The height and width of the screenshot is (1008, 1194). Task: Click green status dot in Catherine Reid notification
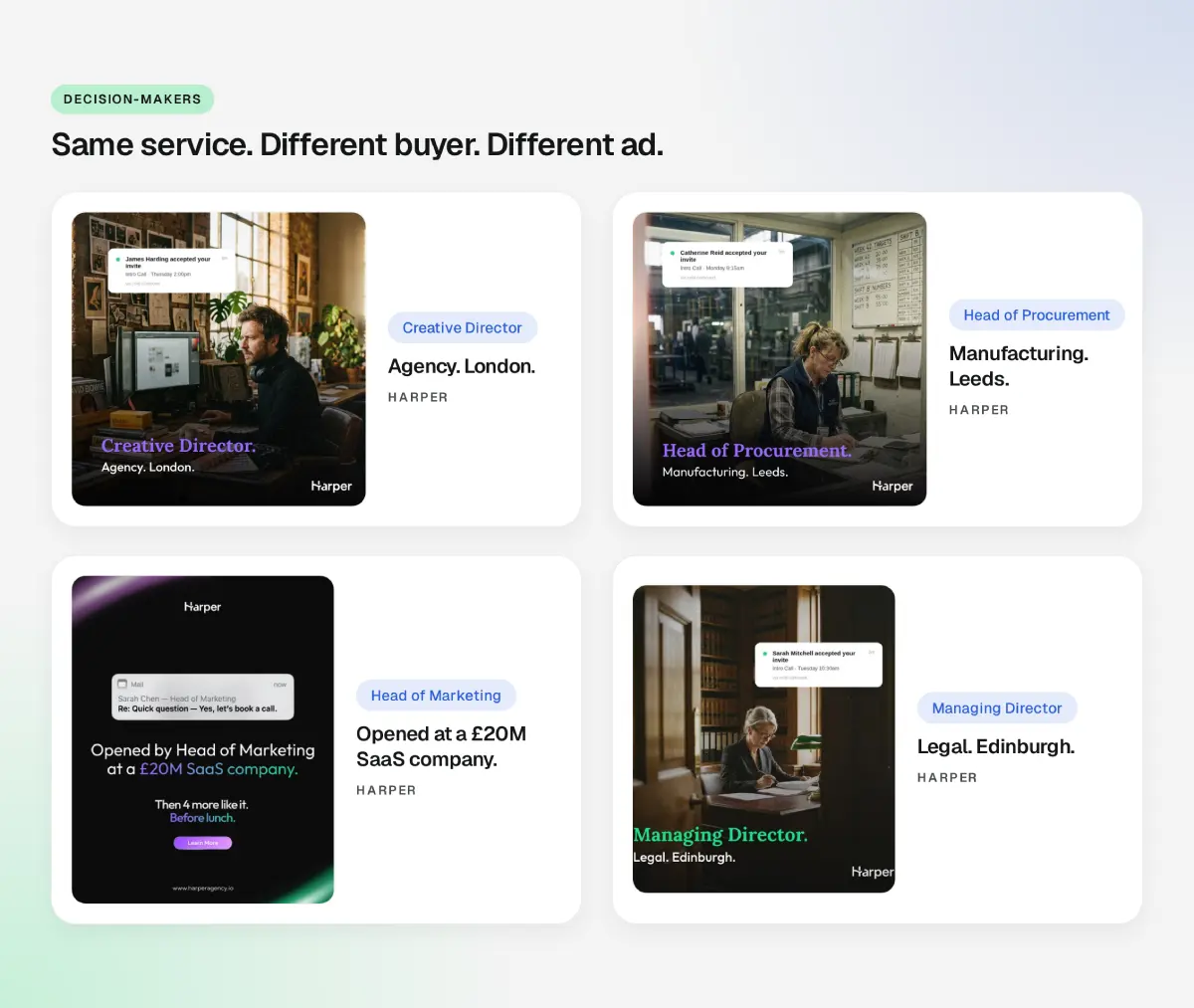pos(673,253)
